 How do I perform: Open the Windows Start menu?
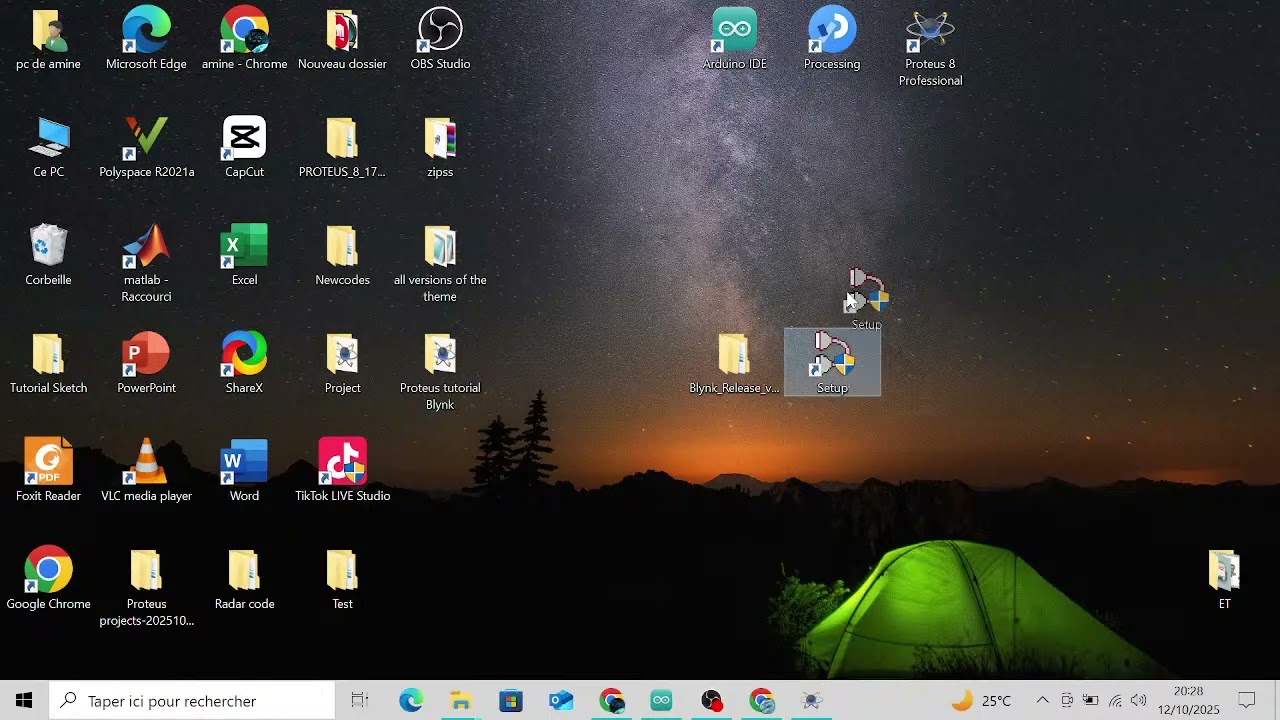tap(24, 701)
